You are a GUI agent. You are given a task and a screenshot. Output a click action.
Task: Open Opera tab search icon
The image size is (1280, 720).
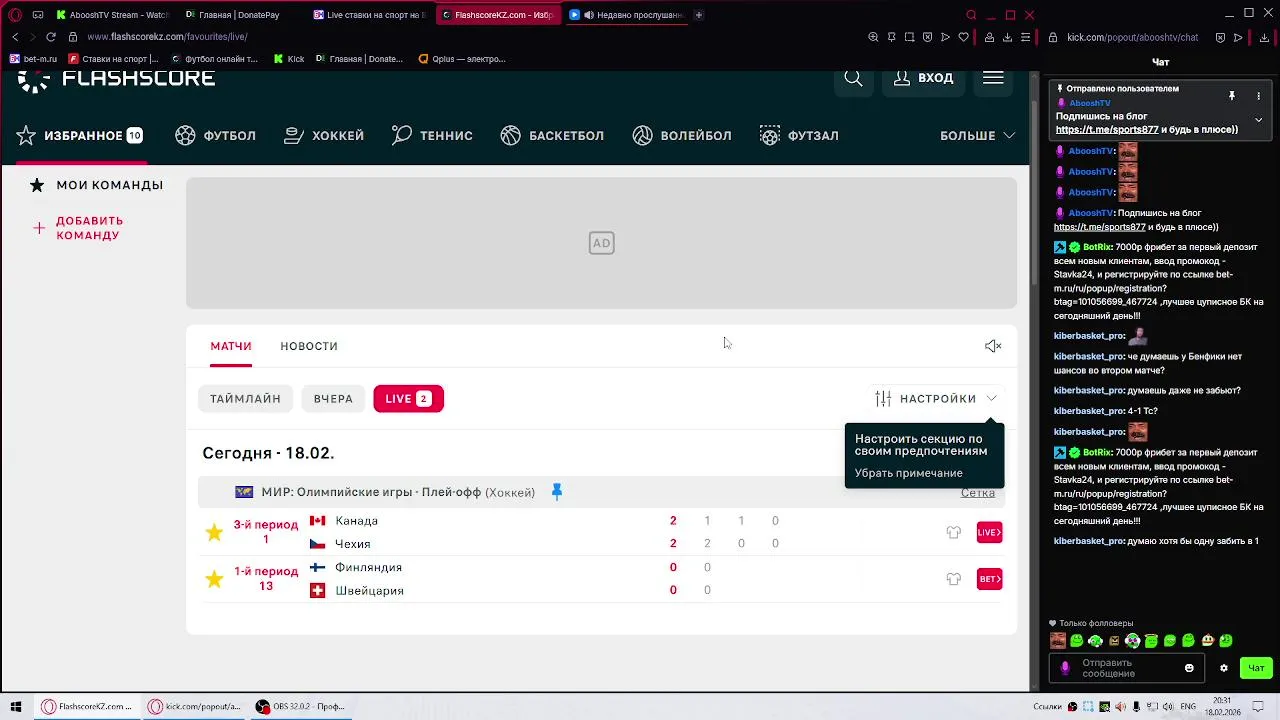pyautogui.click(x=971, y=15)
